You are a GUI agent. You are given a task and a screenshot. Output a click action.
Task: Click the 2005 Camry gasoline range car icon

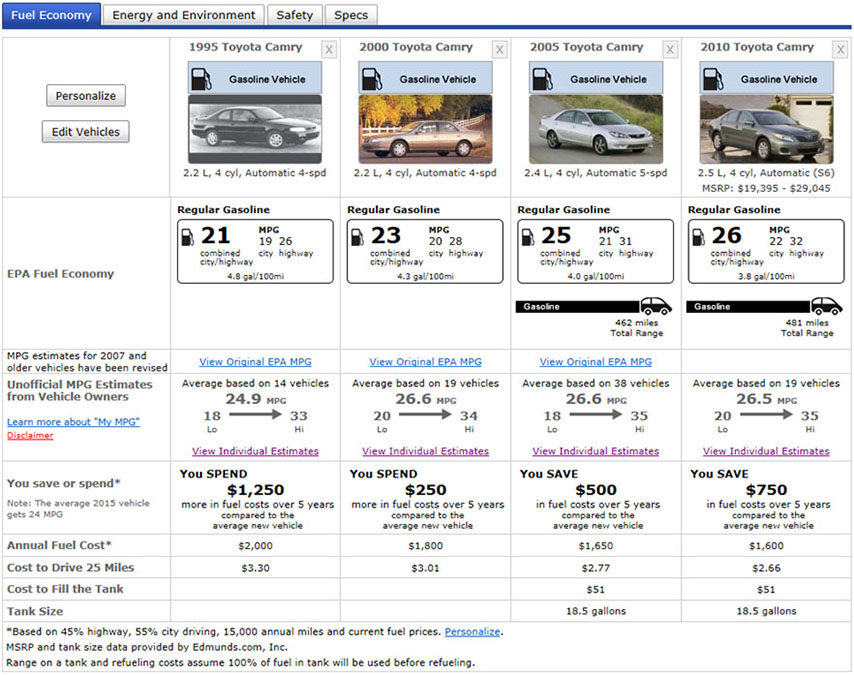tap(655, 306)
